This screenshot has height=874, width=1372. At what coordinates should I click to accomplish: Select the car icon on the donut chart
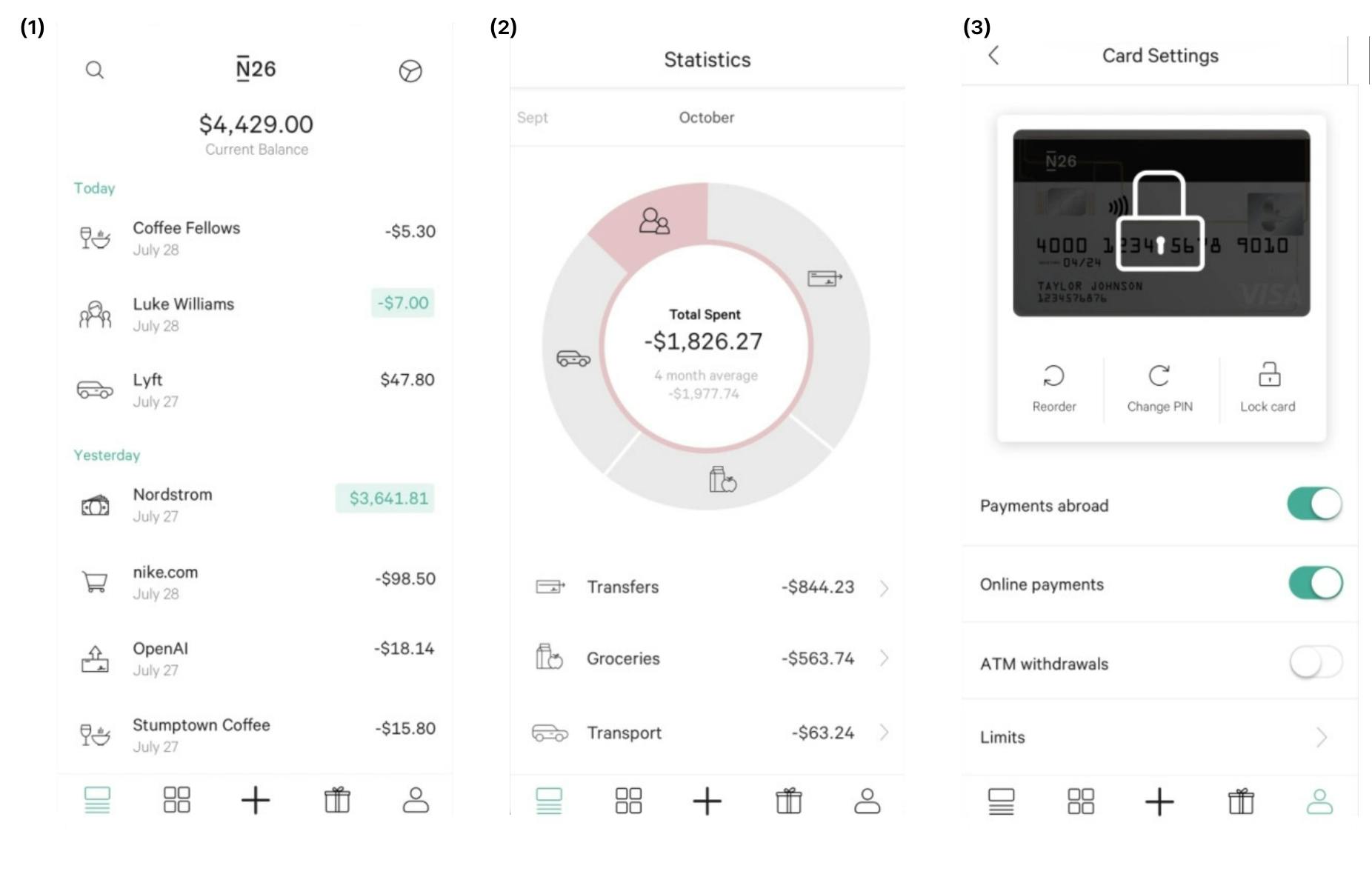pyautogui.click(x=573, y=358)
